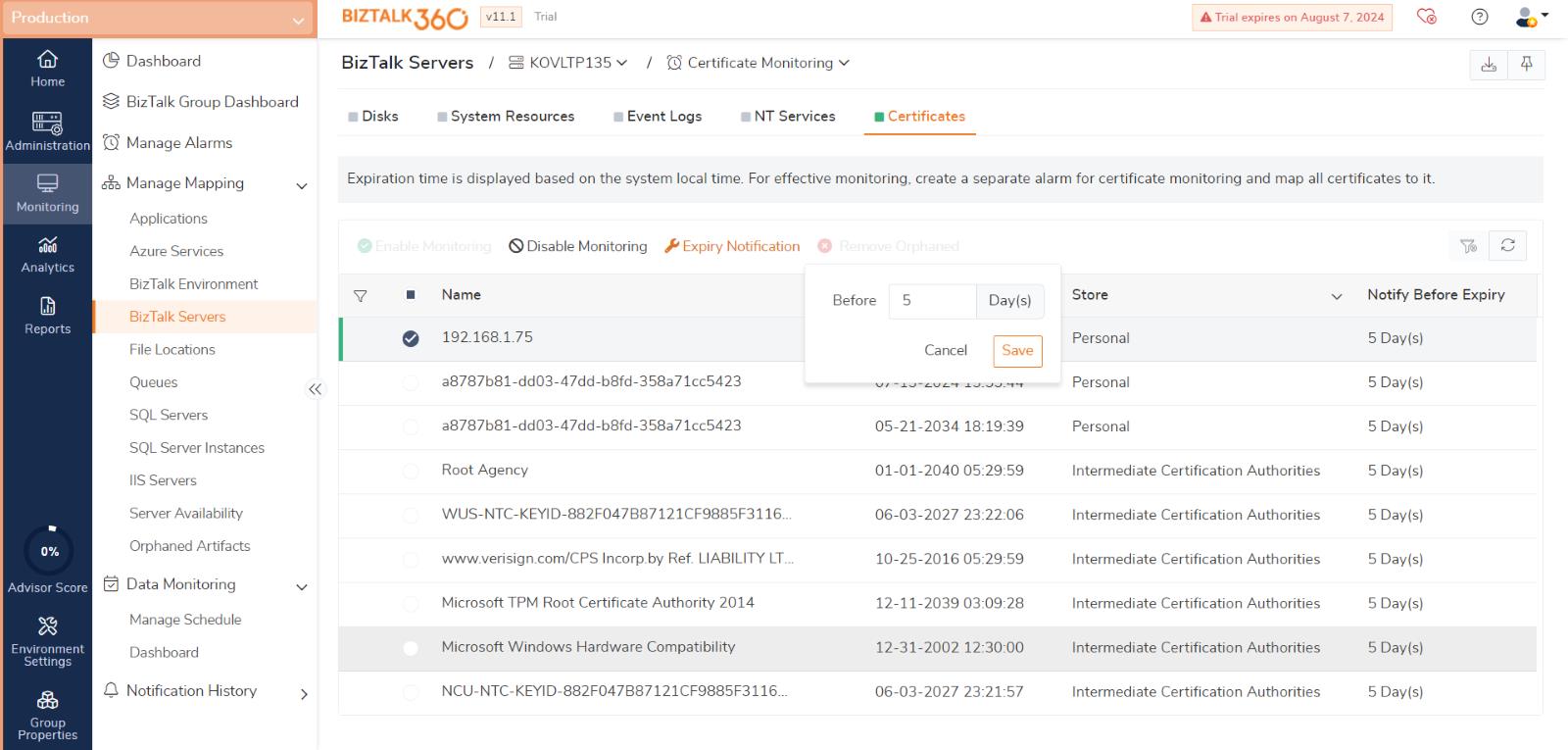
Task: Cancel the expiry notification popup
Action: pos(946,350)
